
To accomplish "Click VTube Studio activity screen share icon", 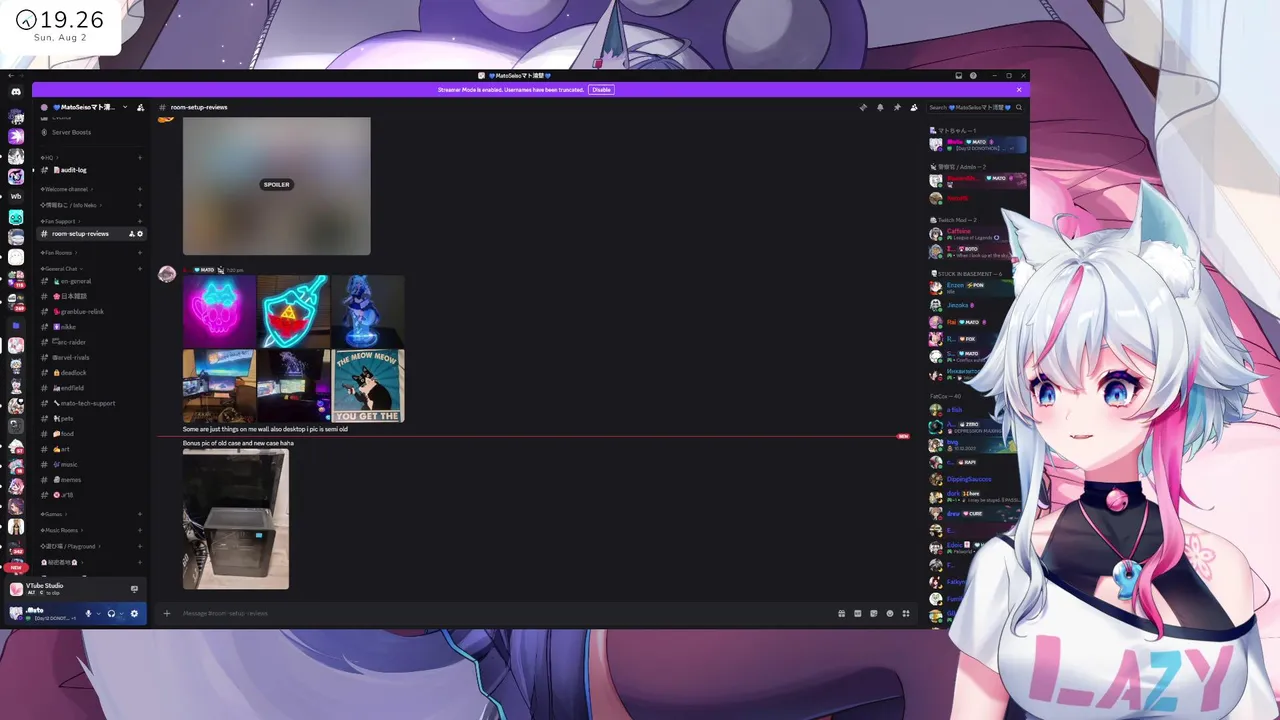I will [134, 589].
